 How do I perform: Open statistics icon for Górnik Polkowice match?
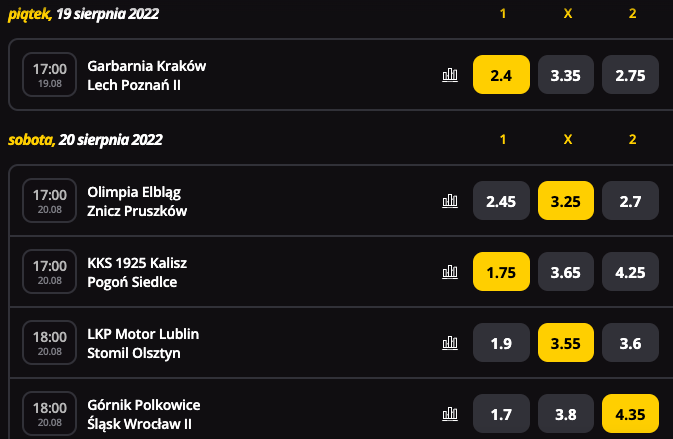click(450, 414)
